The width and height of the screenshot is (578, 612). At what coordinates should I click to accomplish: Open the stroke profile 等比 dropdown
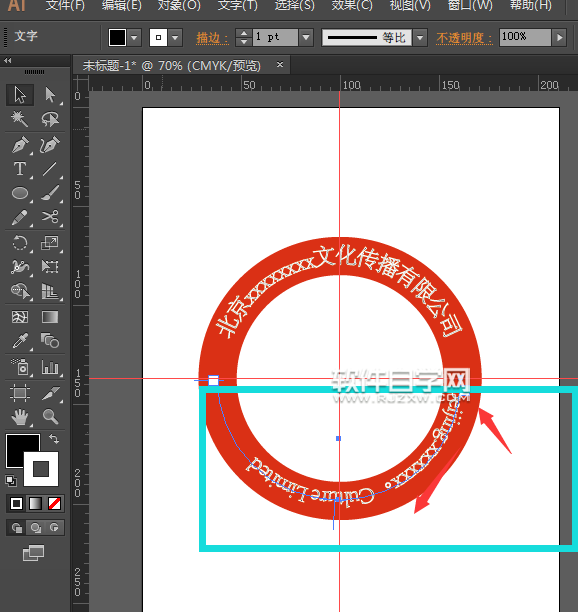(x=420, y=38)
